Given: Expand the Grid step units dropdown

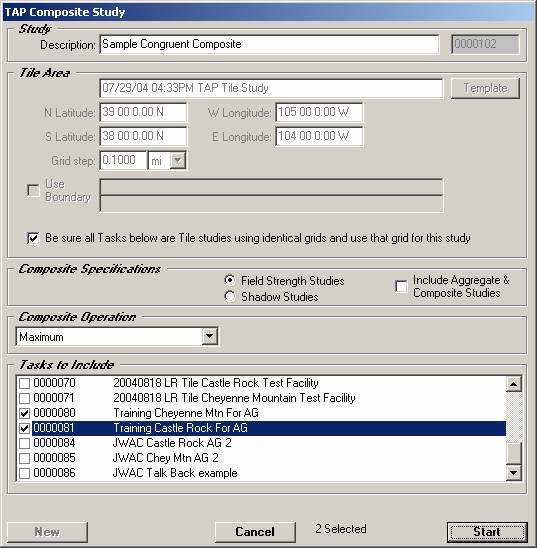Looking at the screenshot, I should click(178, 160).
